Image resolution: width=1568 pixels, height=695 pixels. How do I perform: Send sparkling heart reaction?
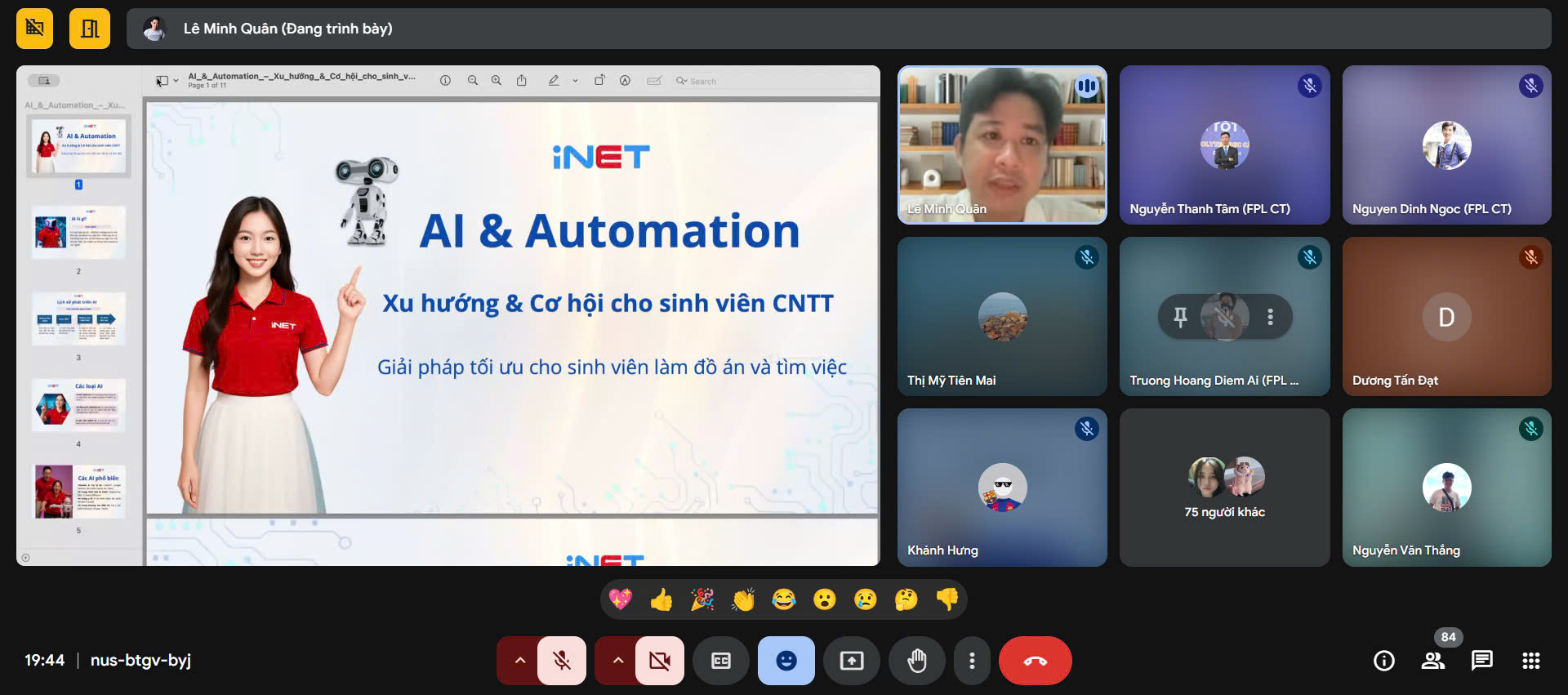[621, 600]
